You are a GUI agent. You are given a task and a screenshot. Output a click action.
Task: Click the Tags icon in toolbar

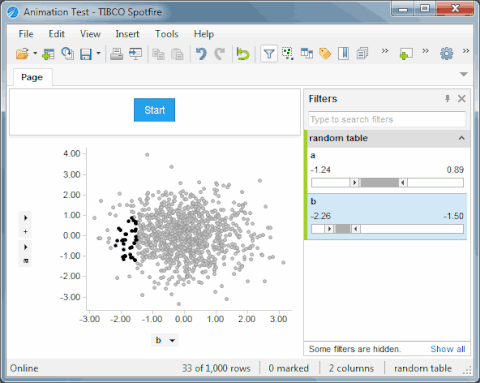pyautogui.click(x=325, y=53)
